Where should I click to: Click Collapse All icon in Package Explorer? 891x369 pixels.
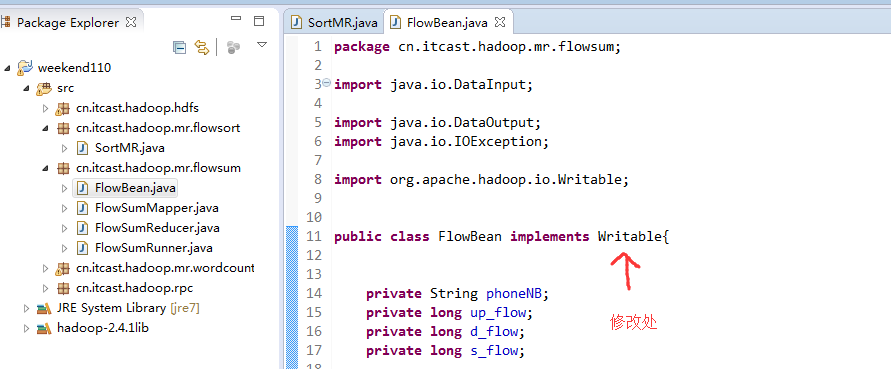coord(180,48)
